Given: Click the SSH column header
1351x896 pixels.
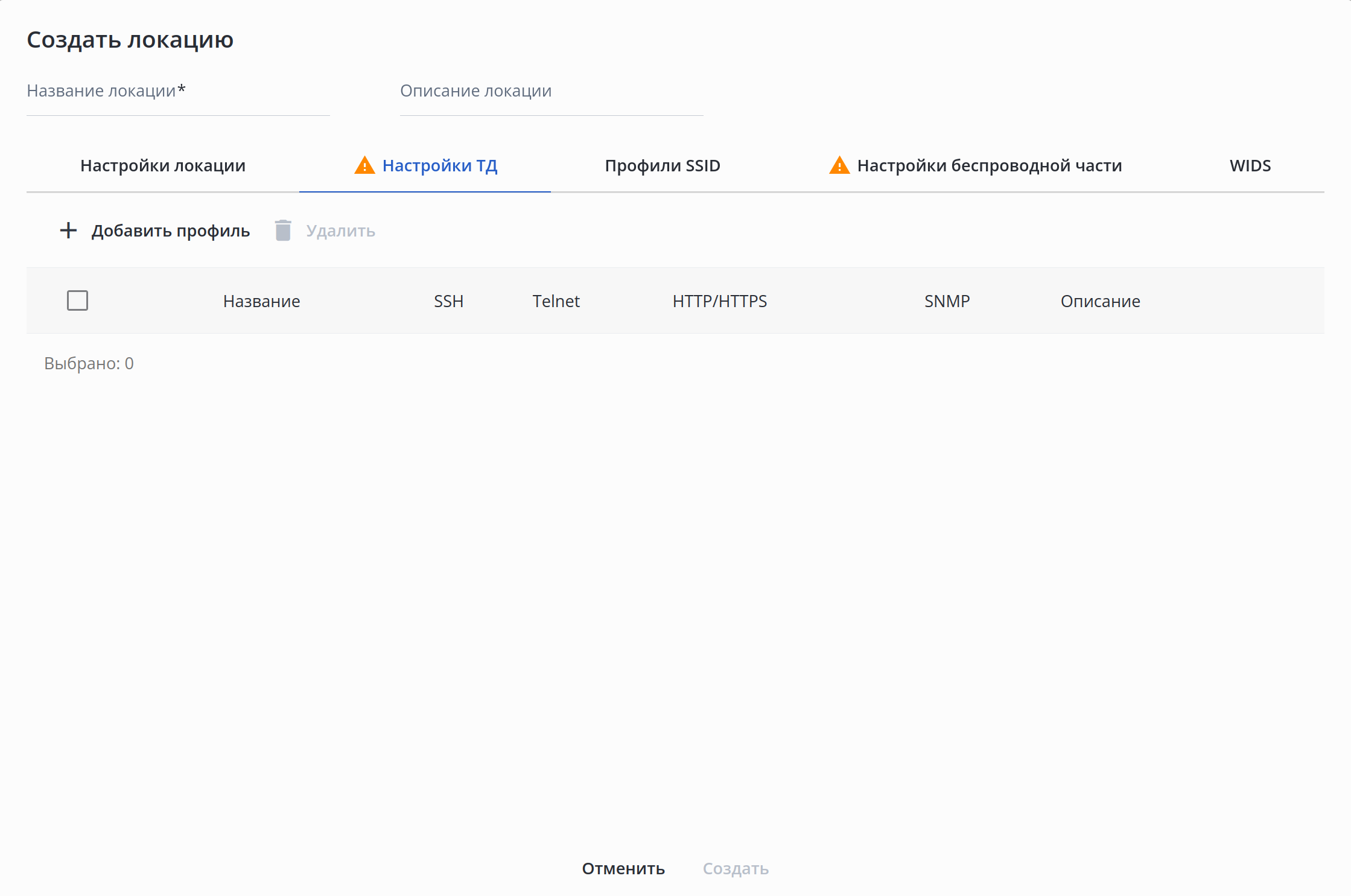Looking at the screenshot, I should pyautogui.click(x=448, y=301).
